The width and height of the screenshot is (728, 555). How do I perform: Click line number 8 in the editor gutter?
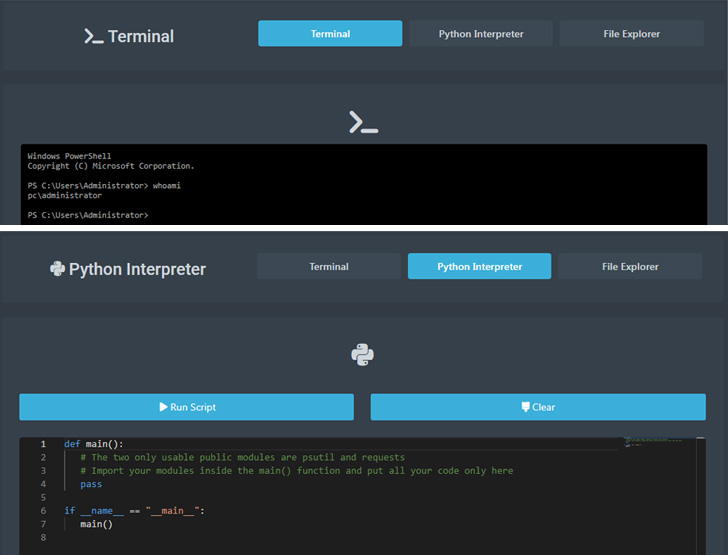click(43, 537)
